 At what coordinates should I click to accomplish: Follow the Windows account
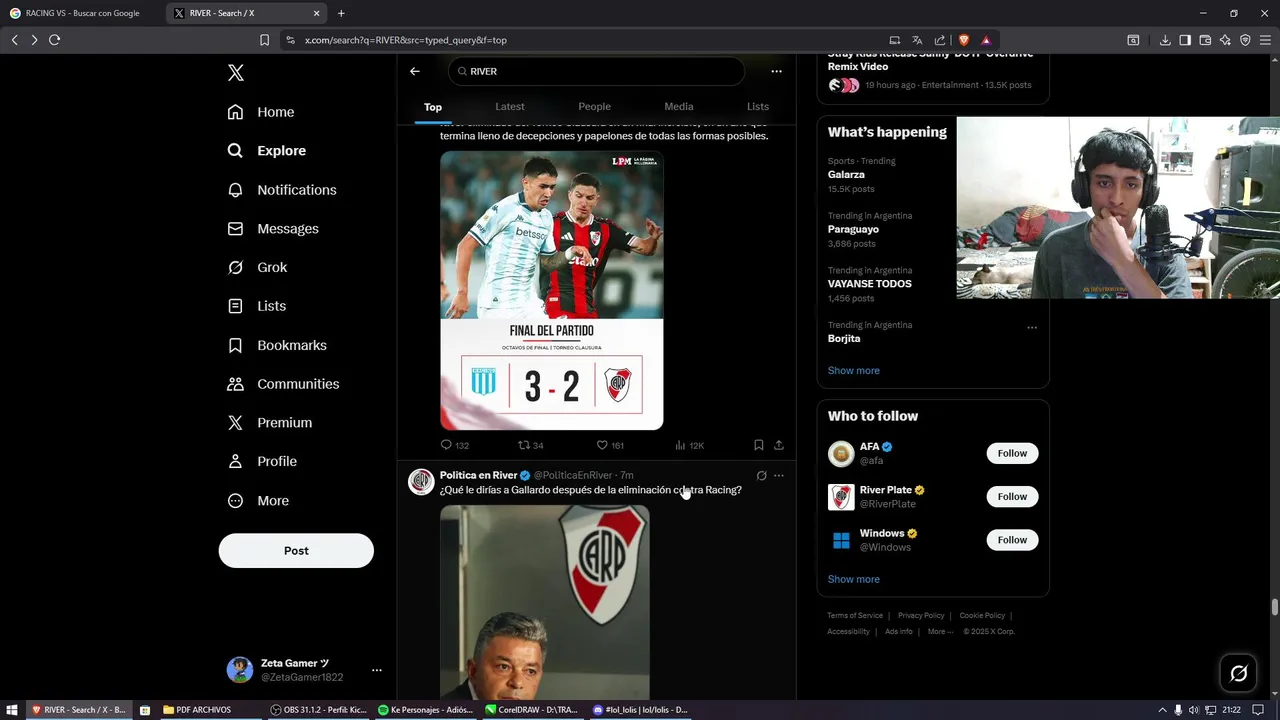pos(1012,540)
